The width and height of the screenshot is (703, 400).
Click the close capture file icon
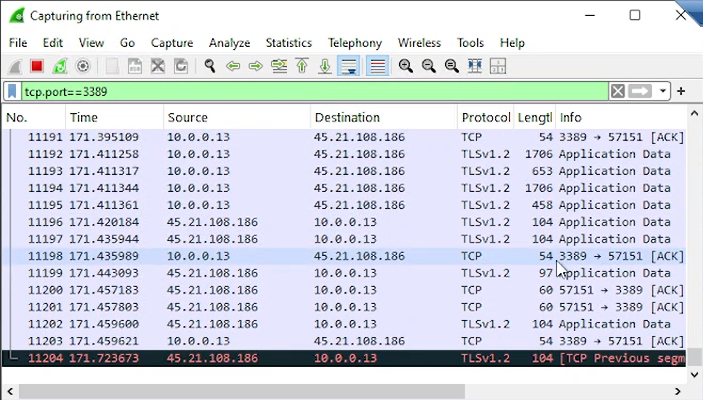coord(158,66)
